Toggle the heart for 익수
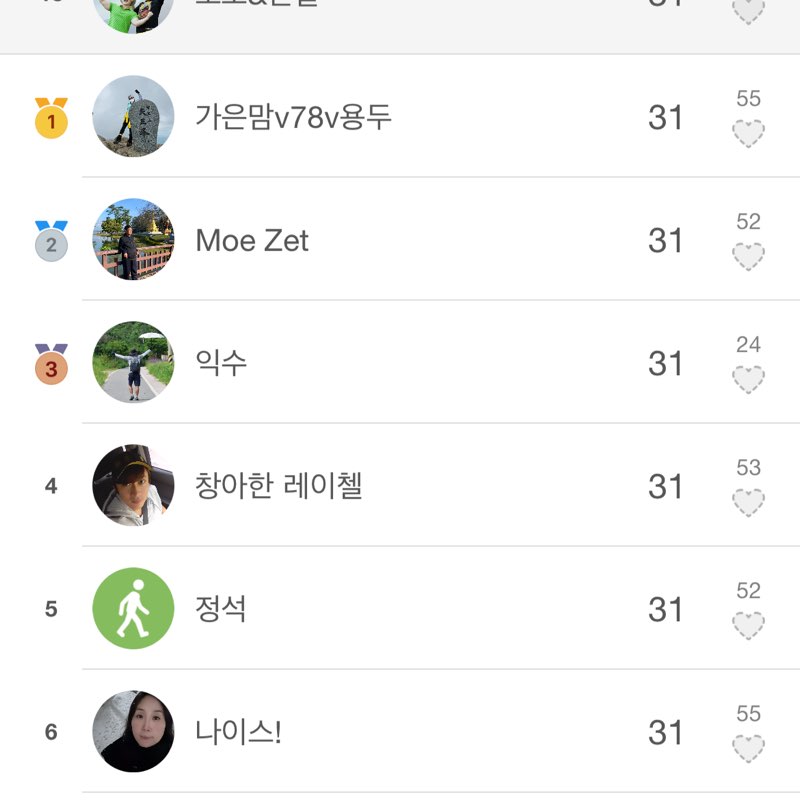This screenshot has width=800, height=801. (748, 379)
